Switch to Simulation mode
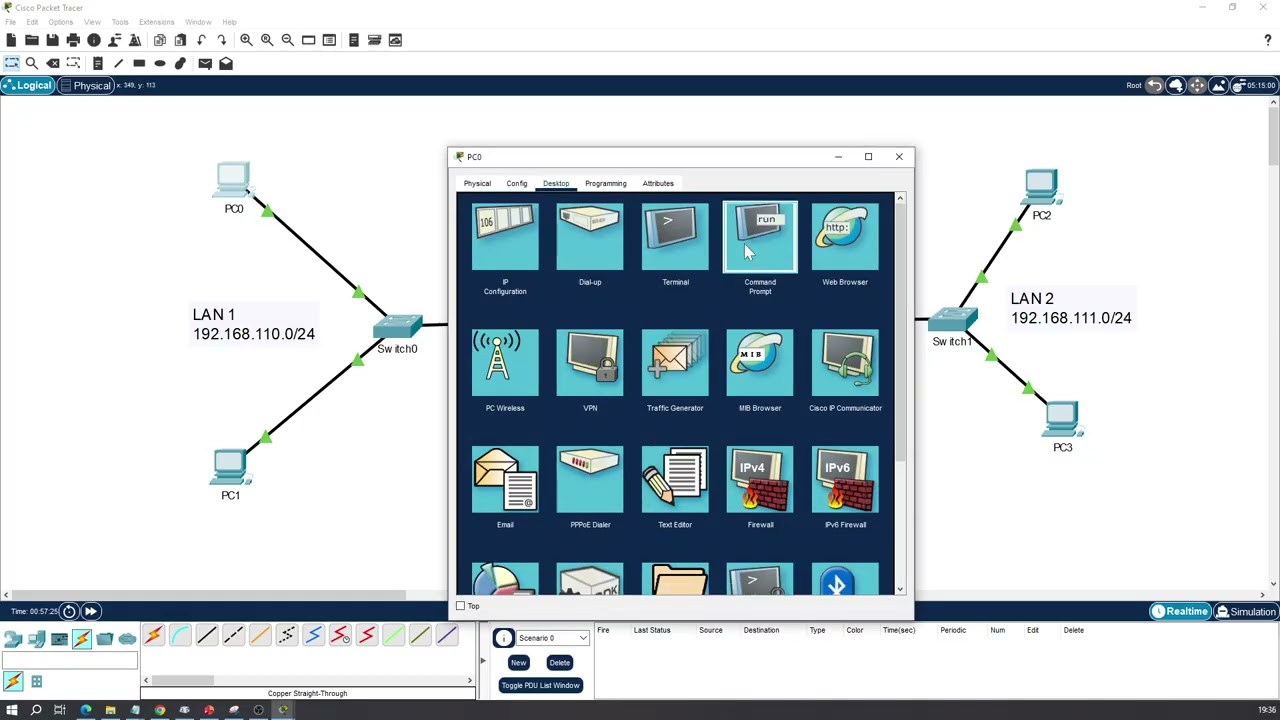This screenshot has height=720, width=1280. pos(1246,611)
